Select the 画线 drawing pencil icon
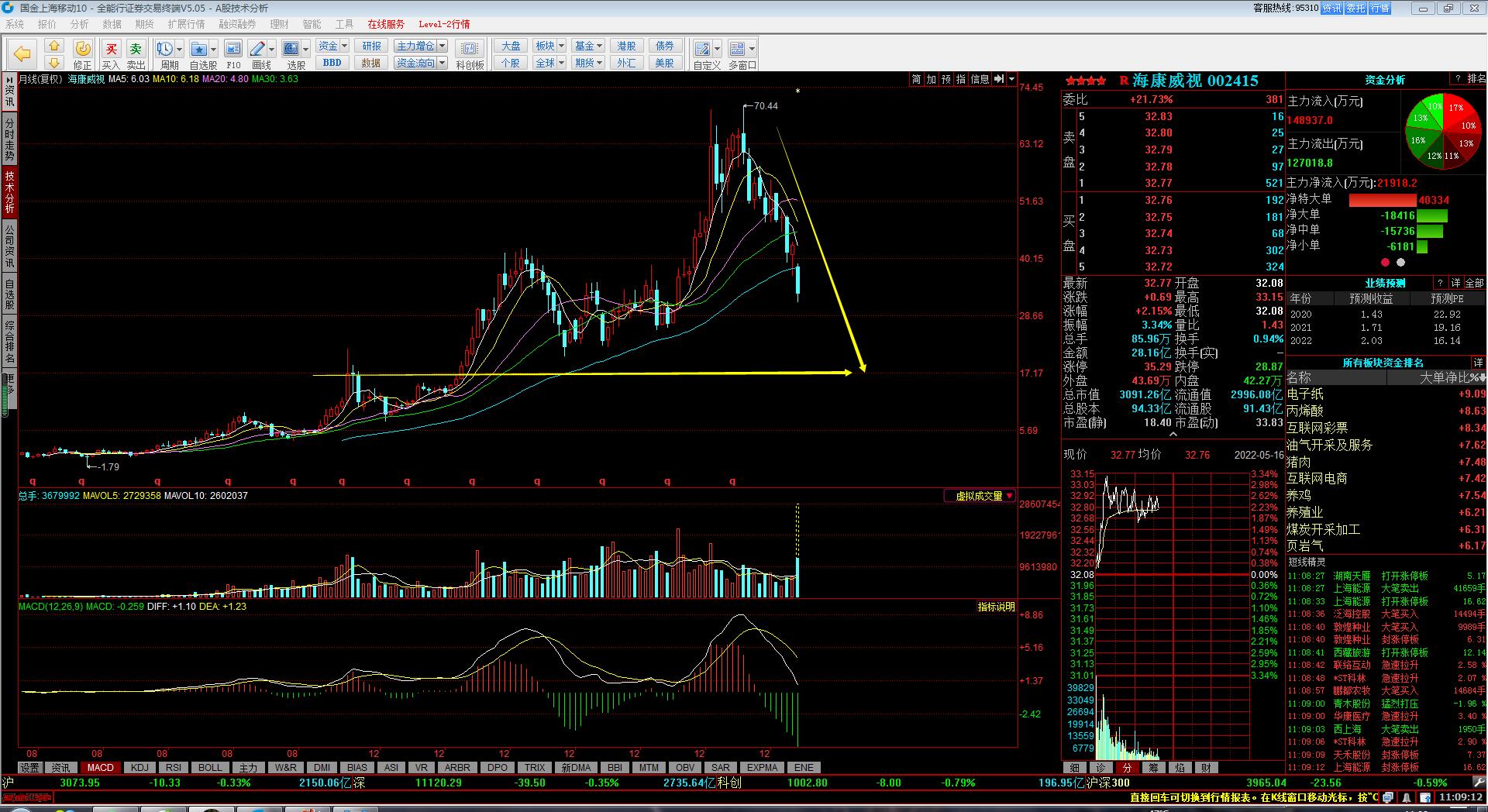The width and height of the screenshot is (1488, 812). tap(258, 49)
